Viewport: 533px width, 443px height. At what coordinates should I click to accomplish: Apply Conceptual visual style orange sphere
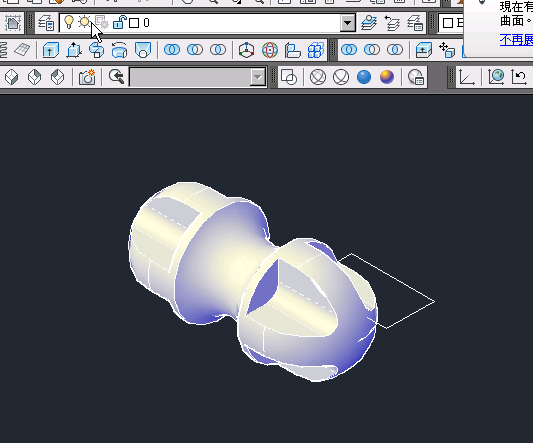387,77
